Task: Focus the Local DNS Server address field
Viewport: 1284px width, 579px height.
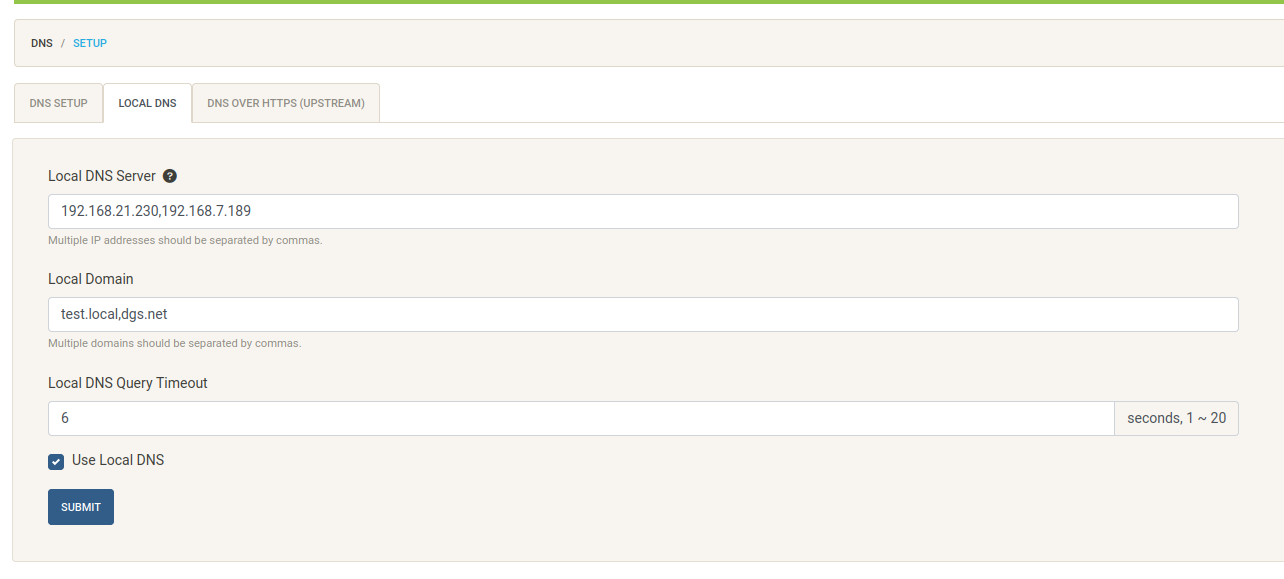Action: click(x=643, y=211)
